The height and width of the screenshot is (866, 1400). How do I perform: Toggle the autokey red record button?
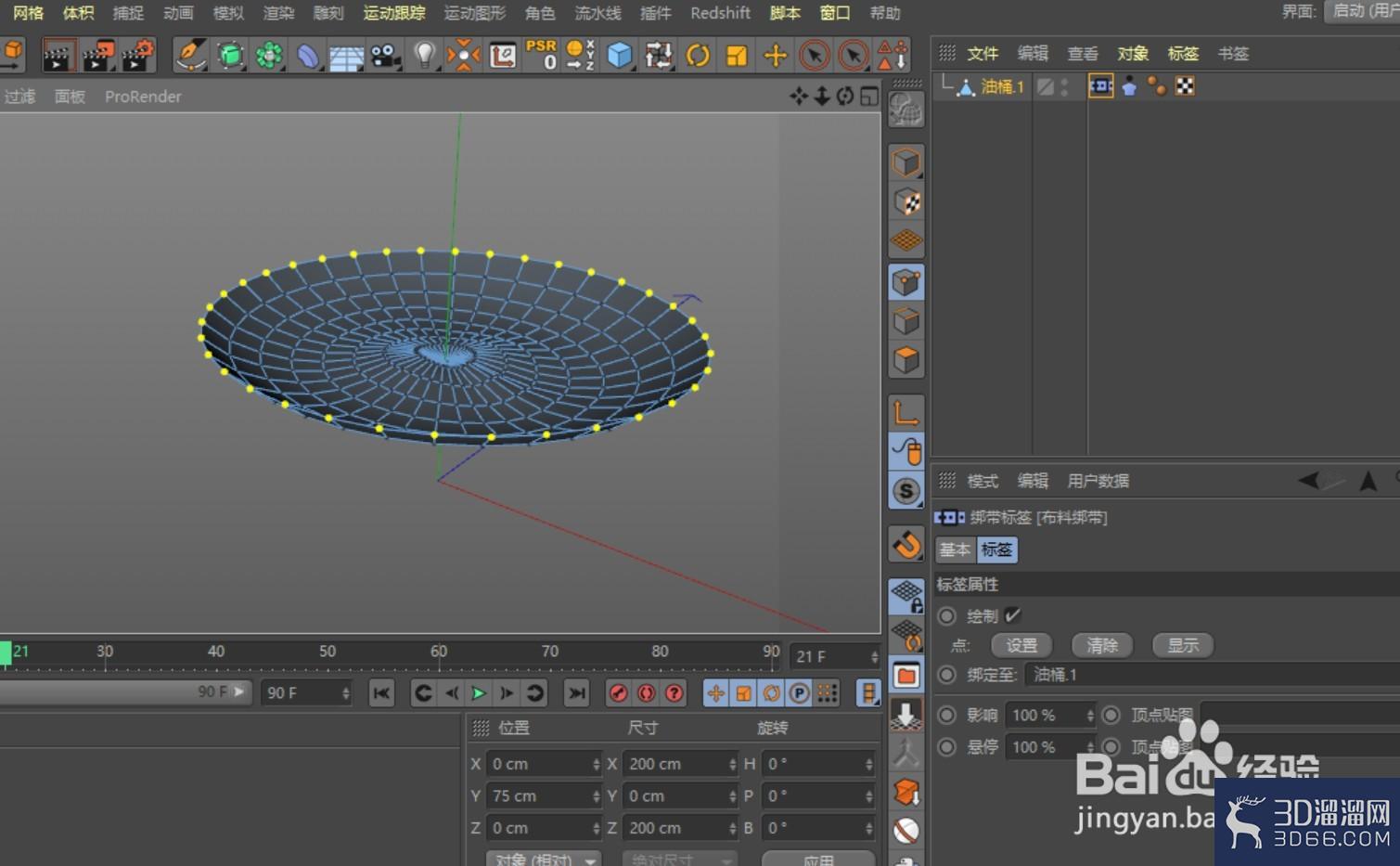(x=646, y=693)
